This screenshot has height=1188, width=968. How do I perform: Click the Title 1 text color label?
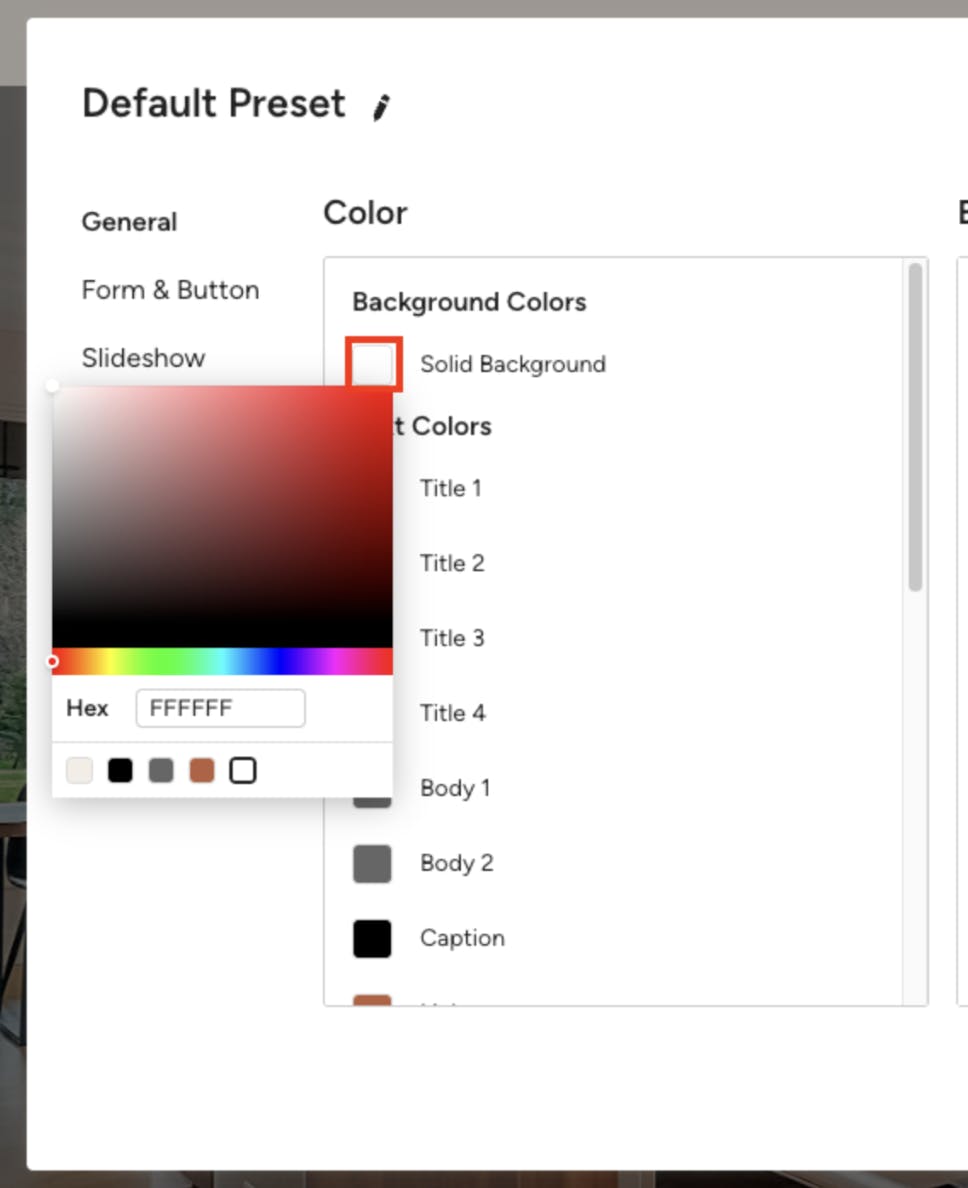point(450,488)
